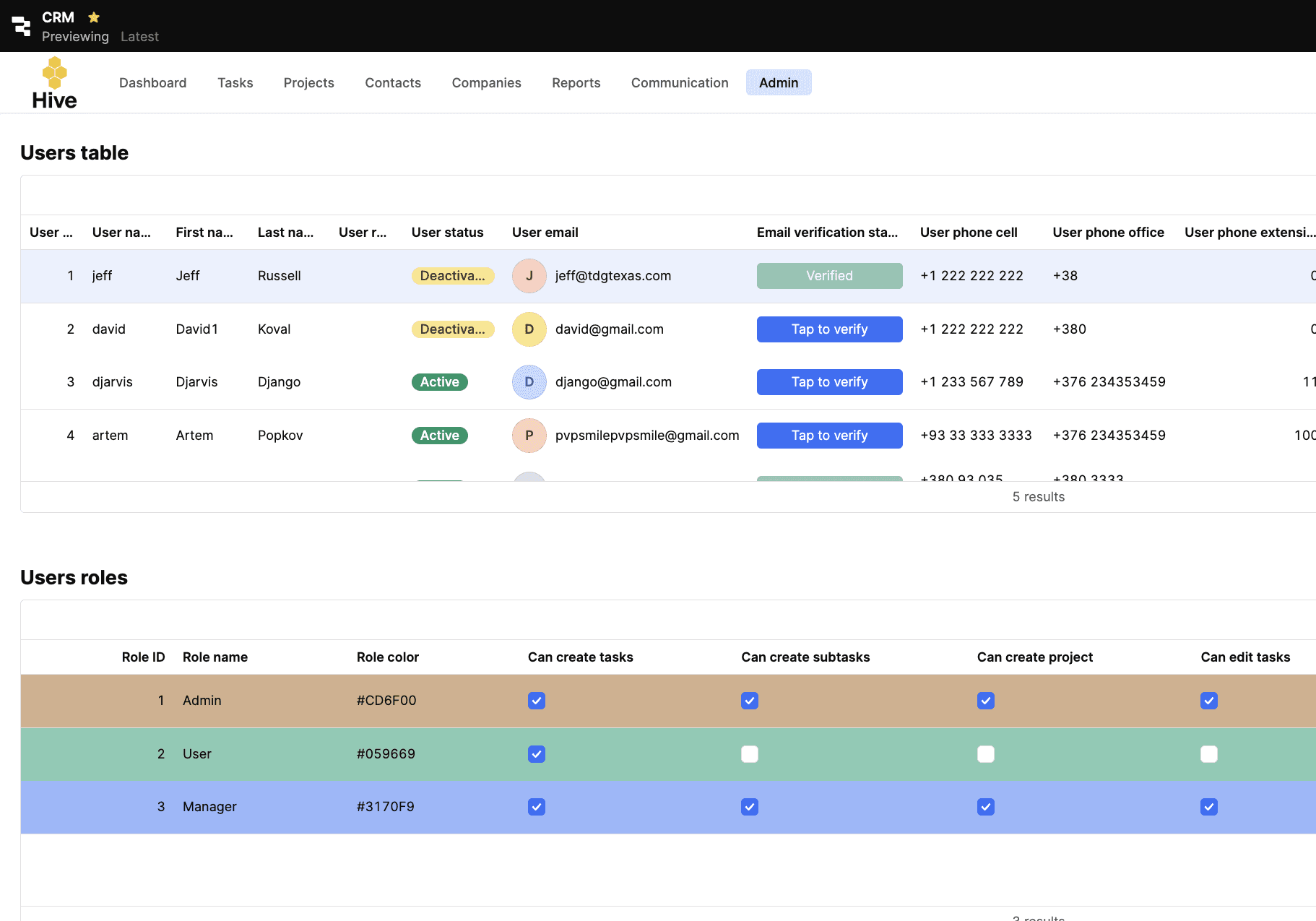Click the "Deactivated" badge on david's row

pos(453,329)
